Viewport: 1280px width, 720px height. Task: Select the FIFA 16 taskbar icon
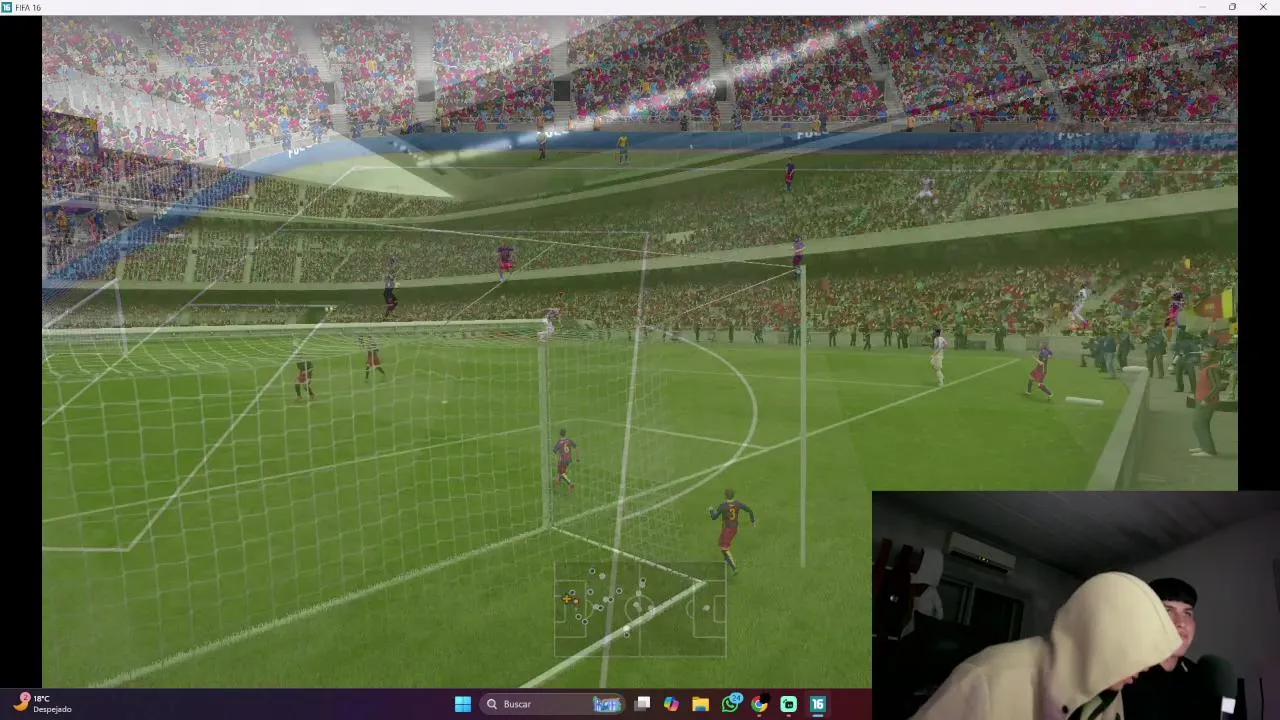click(817, 704)
